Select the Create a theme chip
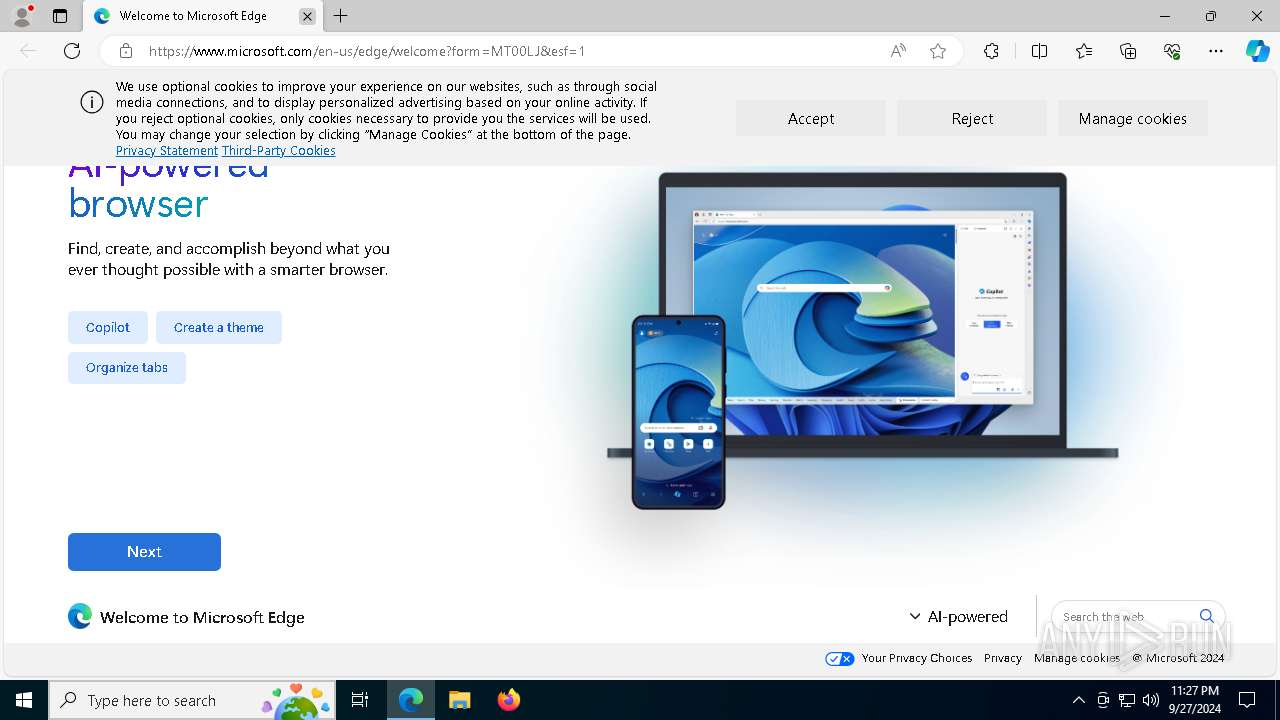This screenshot has height=720, width=1280. click(x=219, y=327)
